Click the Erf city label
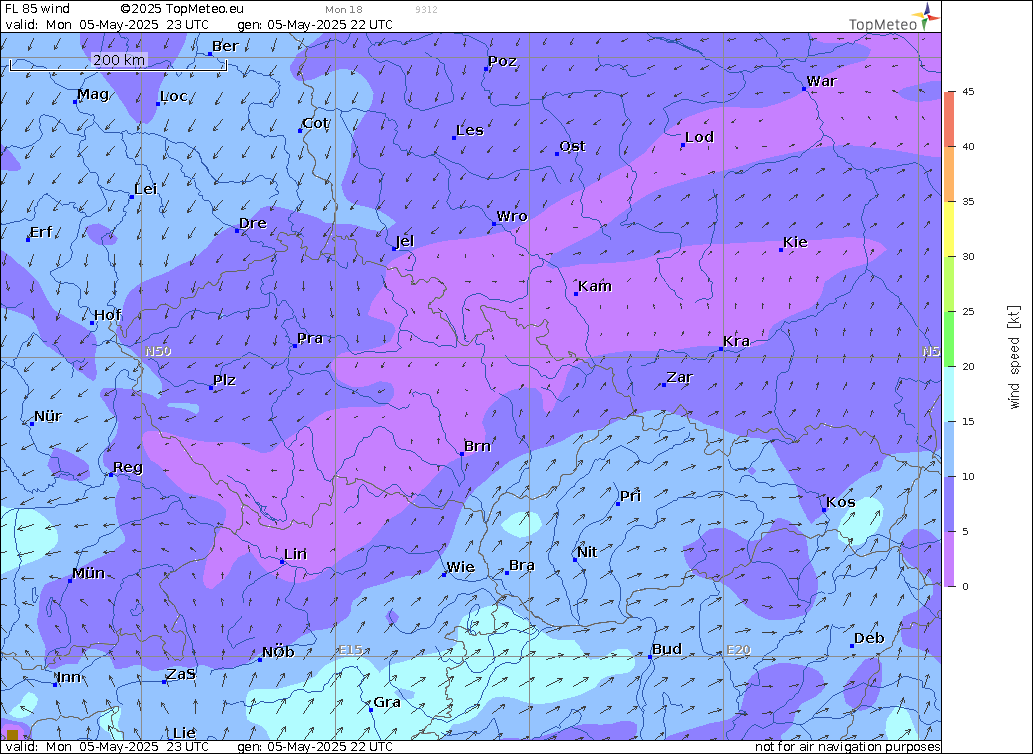Screen dimensions: 1033x754 (x=42, y=232)
